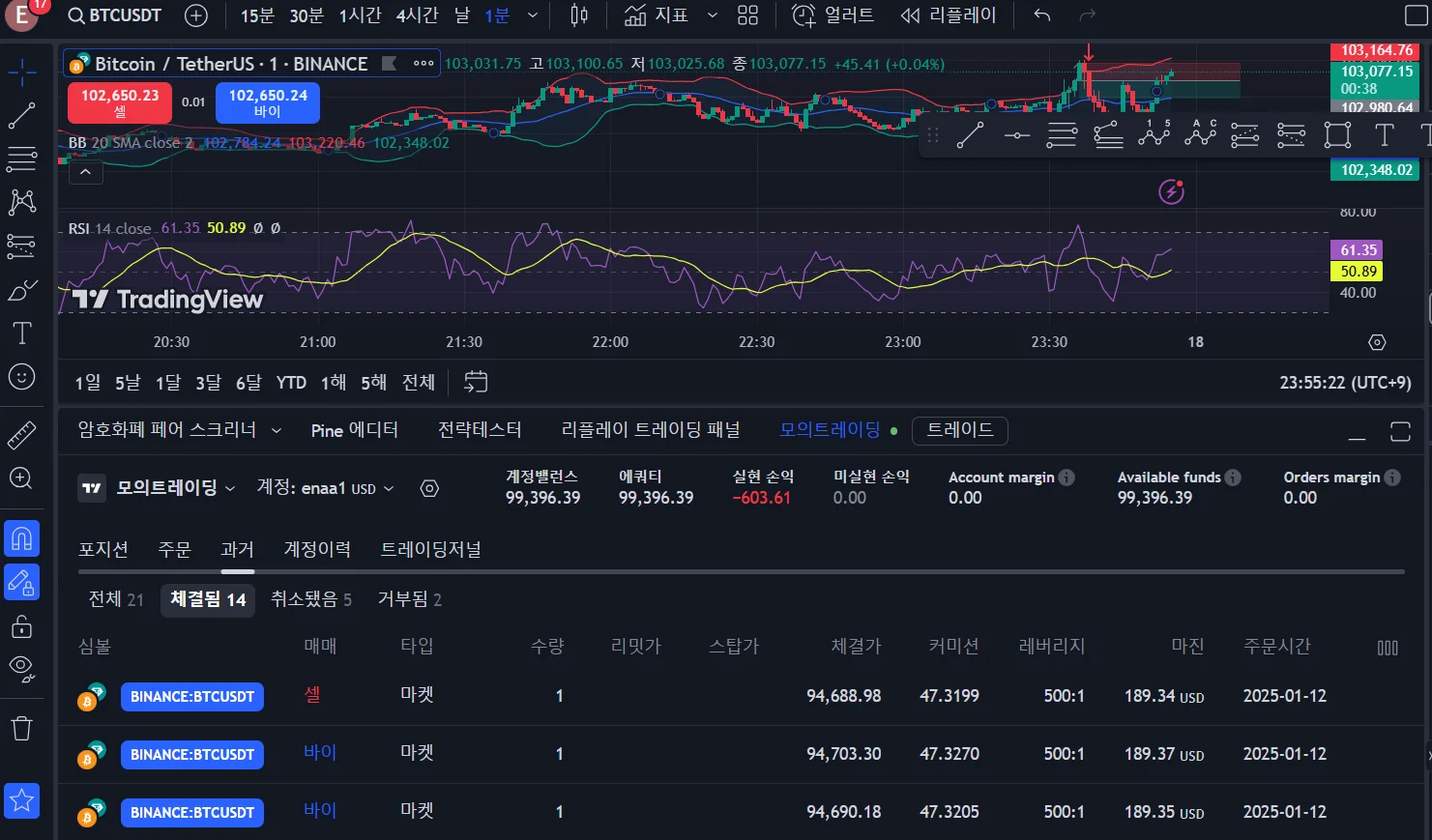
Task: Open the 얼러트 alert button
Action: point(833,15)
